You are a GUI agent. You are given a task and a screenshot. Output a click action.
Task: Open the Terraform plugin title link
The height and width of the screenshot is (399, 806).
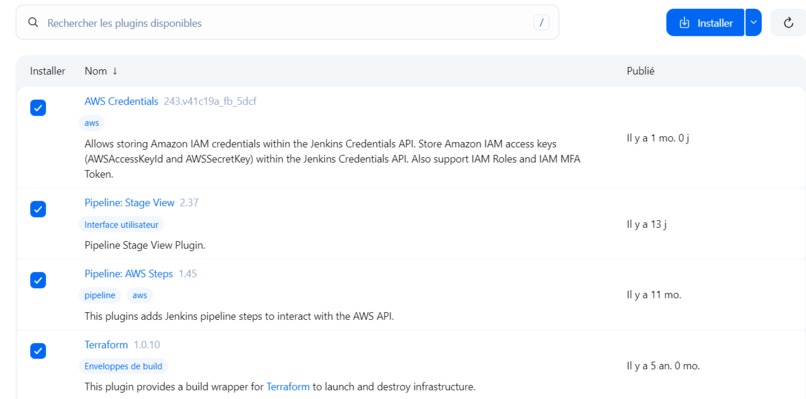click(x=106, y=344)
